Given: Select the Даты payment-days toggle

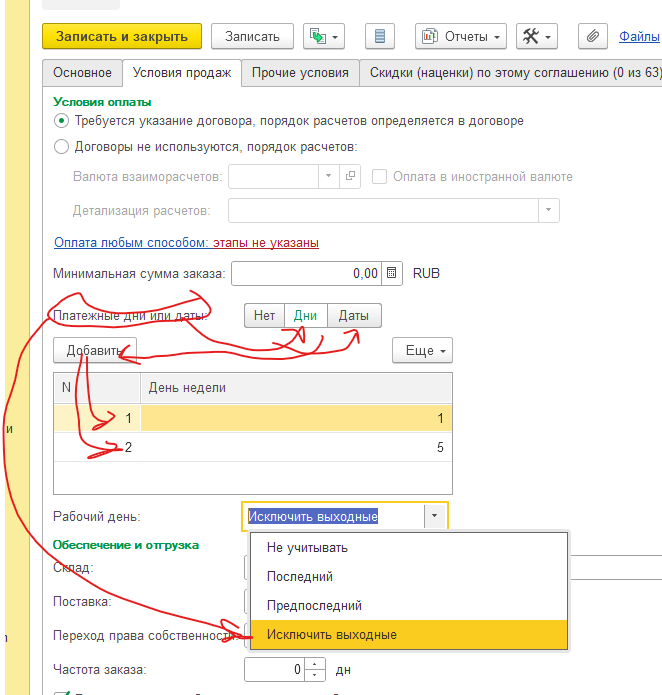Looking at the screenshot, I should (x=353, y=315).
